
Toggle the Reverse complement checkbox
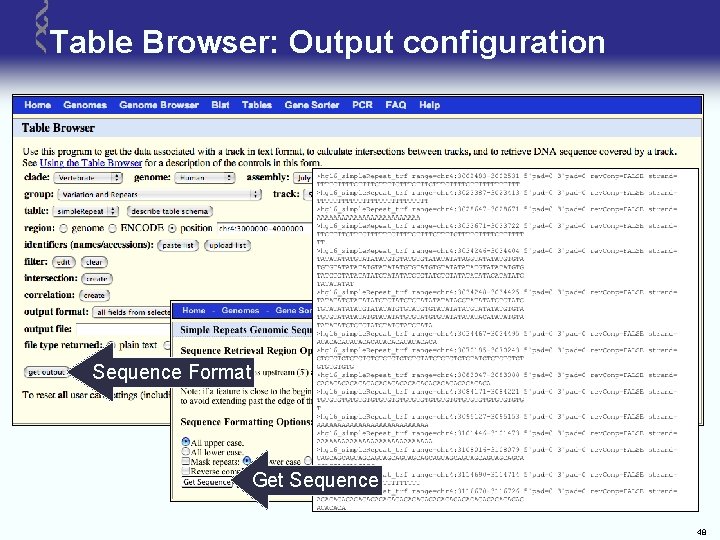tap(186, 471)
